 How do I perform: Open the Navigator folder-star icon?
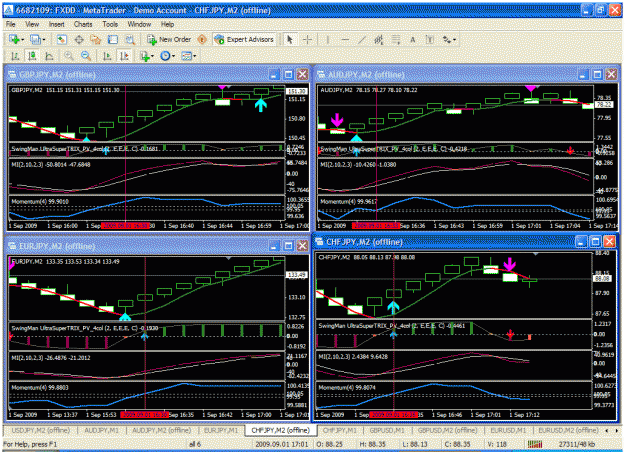coord(96,39)
